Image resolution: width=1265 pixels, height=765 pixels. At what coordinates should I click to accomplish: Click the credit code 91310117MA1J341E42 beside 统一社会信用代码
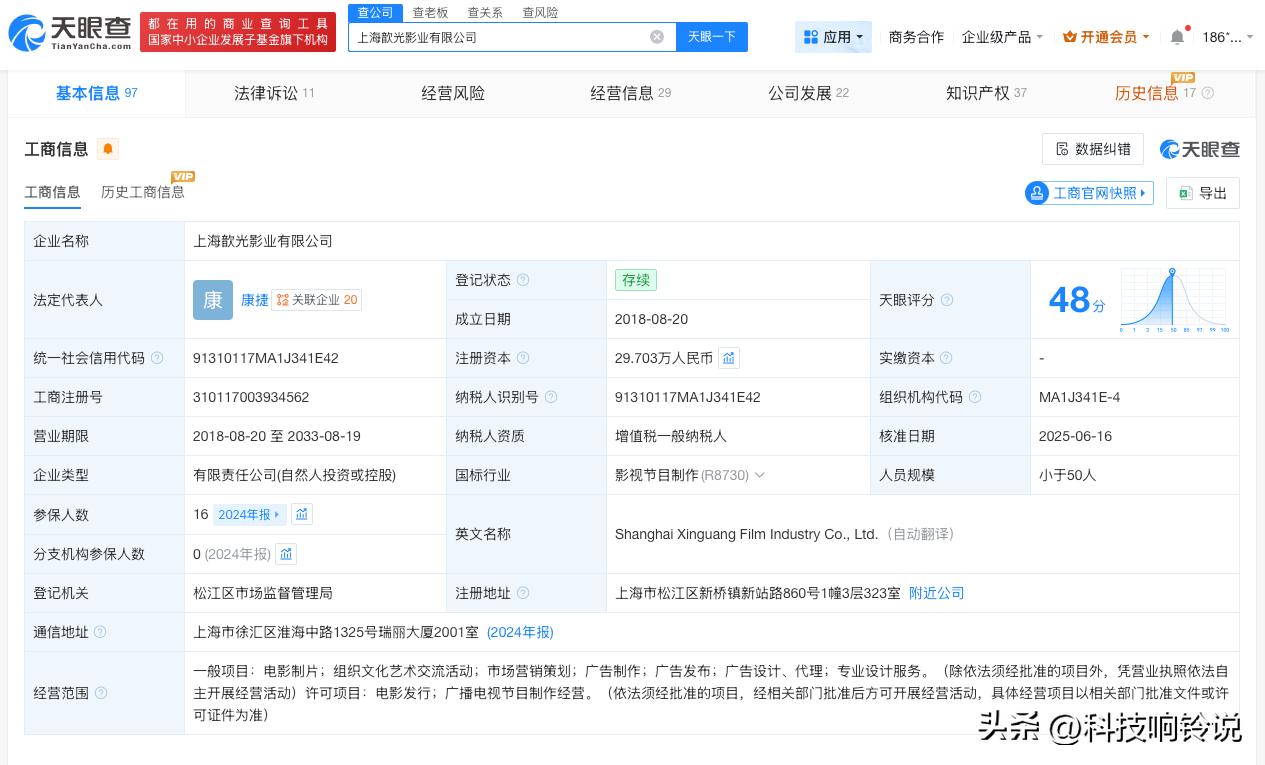[x=266, y=358]
